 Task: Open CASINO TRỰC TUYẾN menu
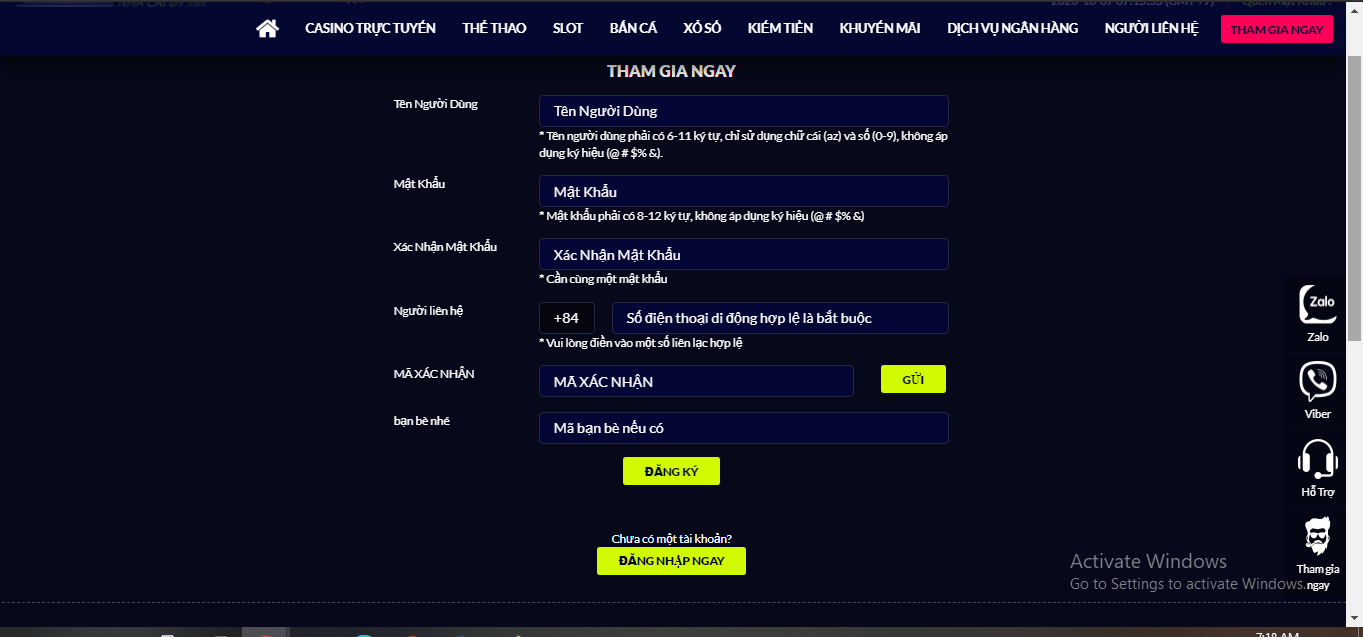tap(370, 29)
